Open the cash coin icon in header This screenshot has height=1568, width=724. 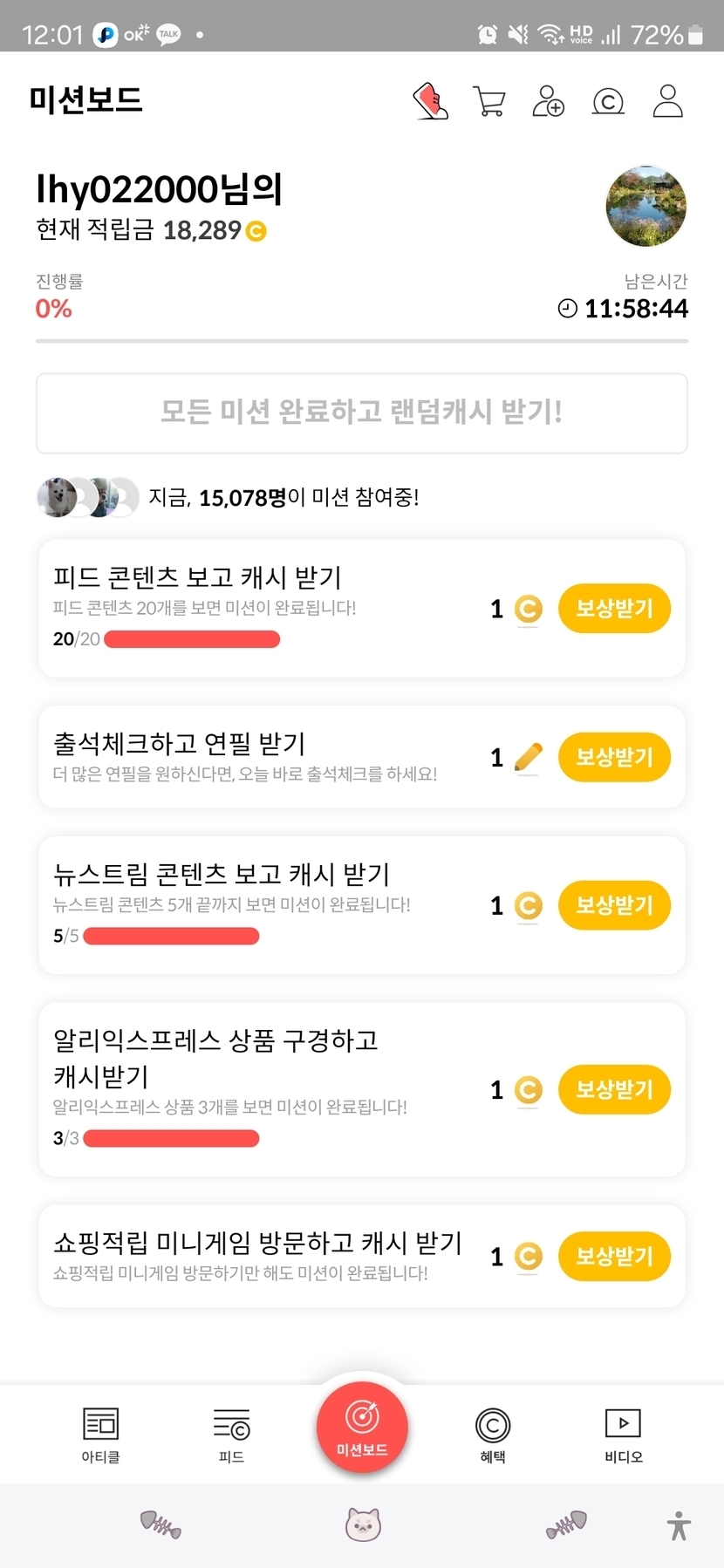(x=608, y=102)
